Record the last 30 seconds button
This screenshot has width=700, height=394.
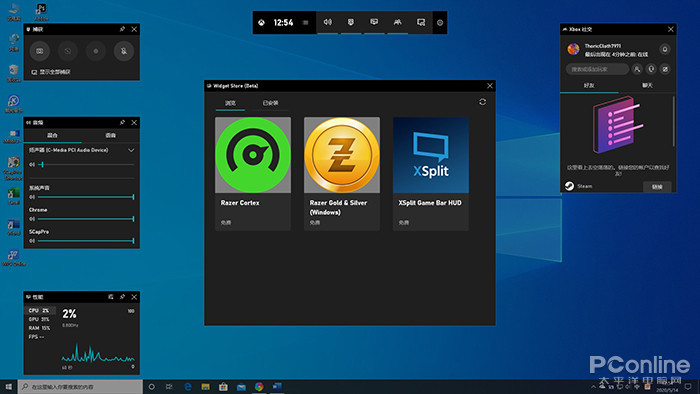67,51
